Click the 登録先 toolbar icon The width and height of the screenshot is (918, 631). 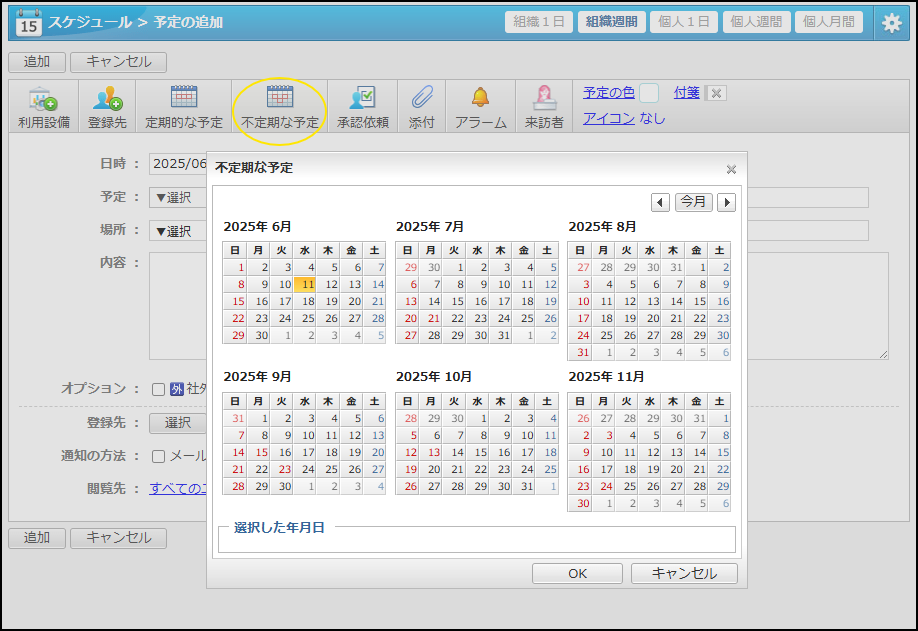tap(107, 107)
